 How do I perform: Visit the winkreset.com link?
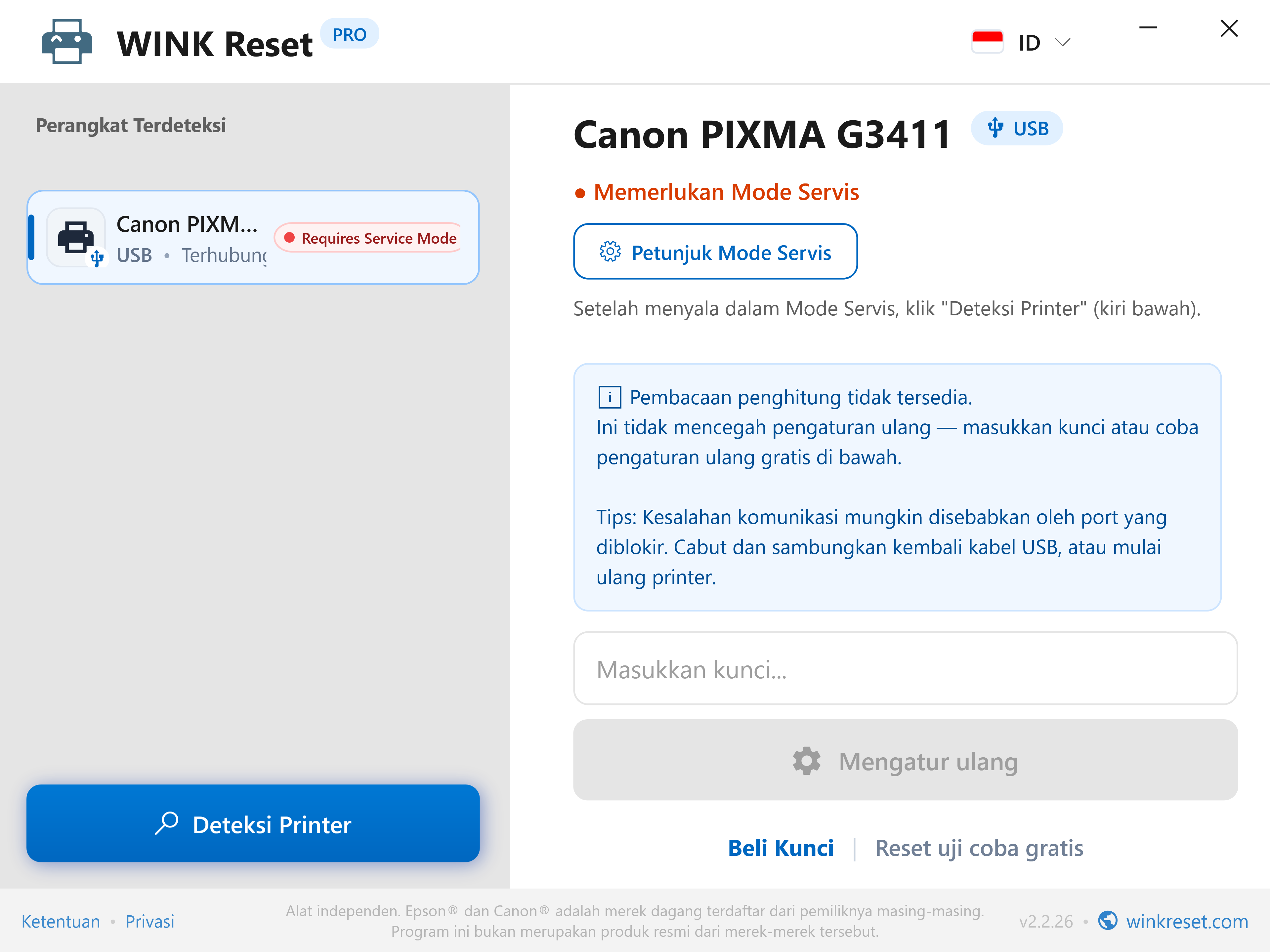click(1187, 922)
